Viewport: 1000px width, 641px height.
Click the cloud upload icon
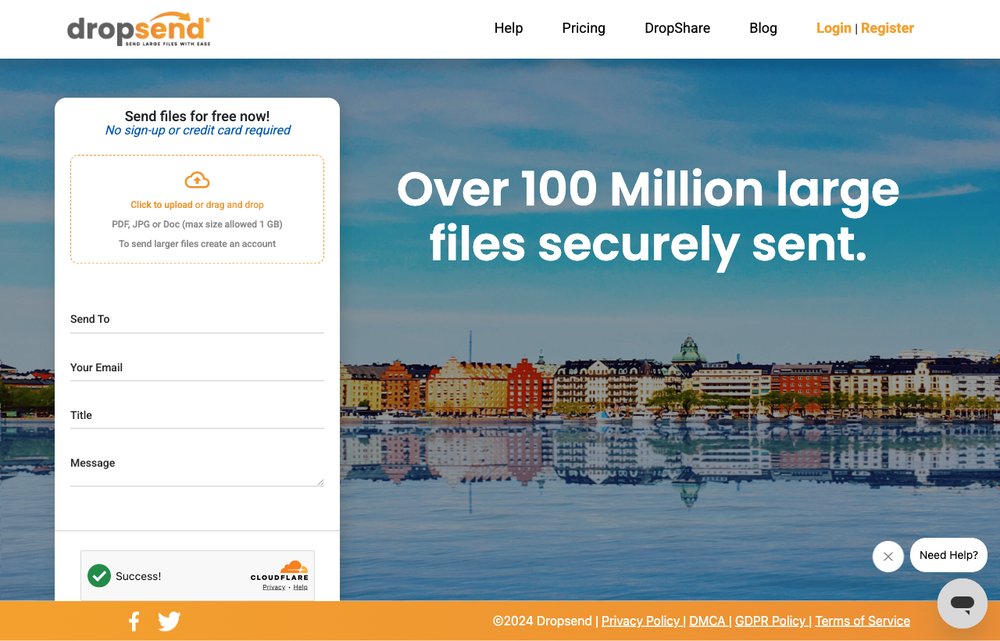(197, 181)
